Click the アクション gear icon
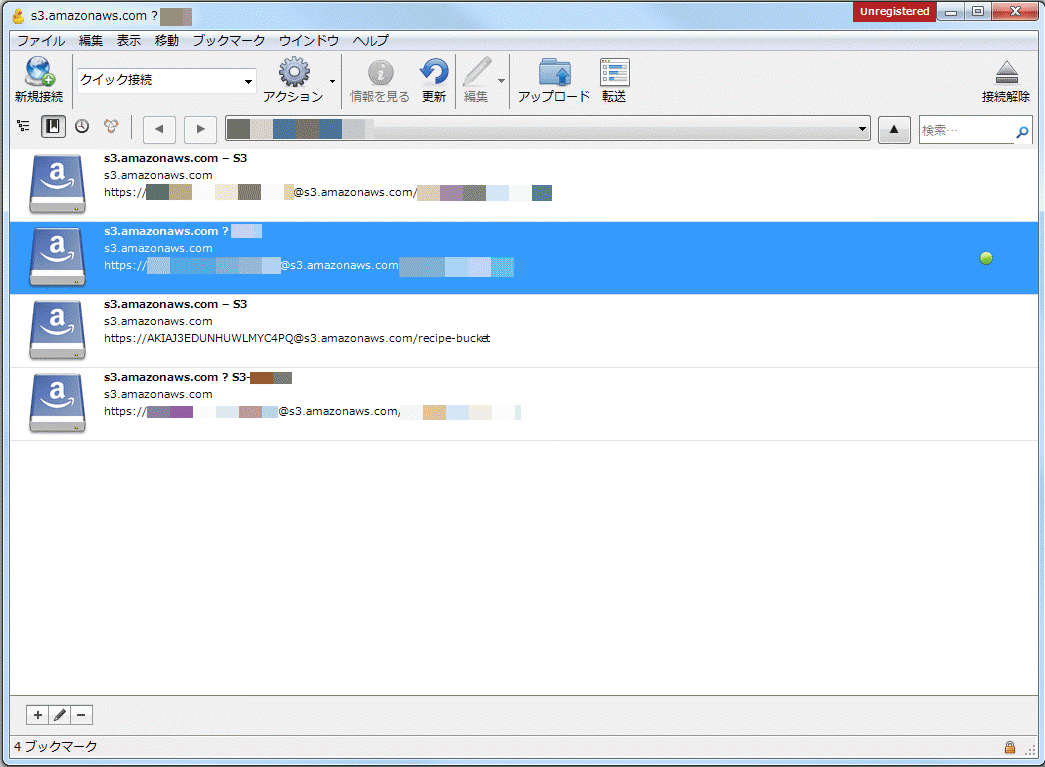This screenshot has width=1045, height=767. point(294,72)
